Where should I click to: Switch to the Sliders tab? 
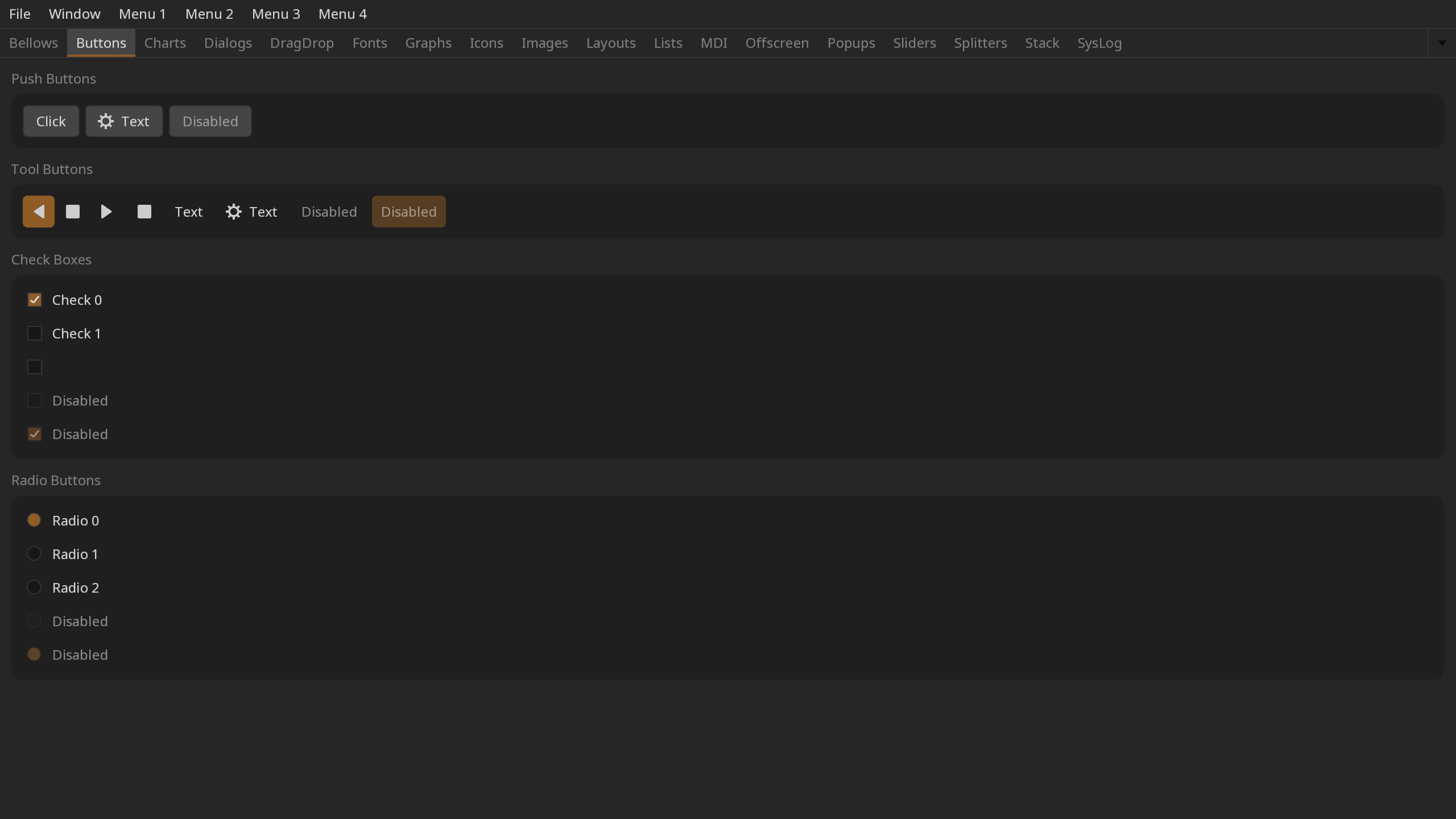tap(915, 43)
